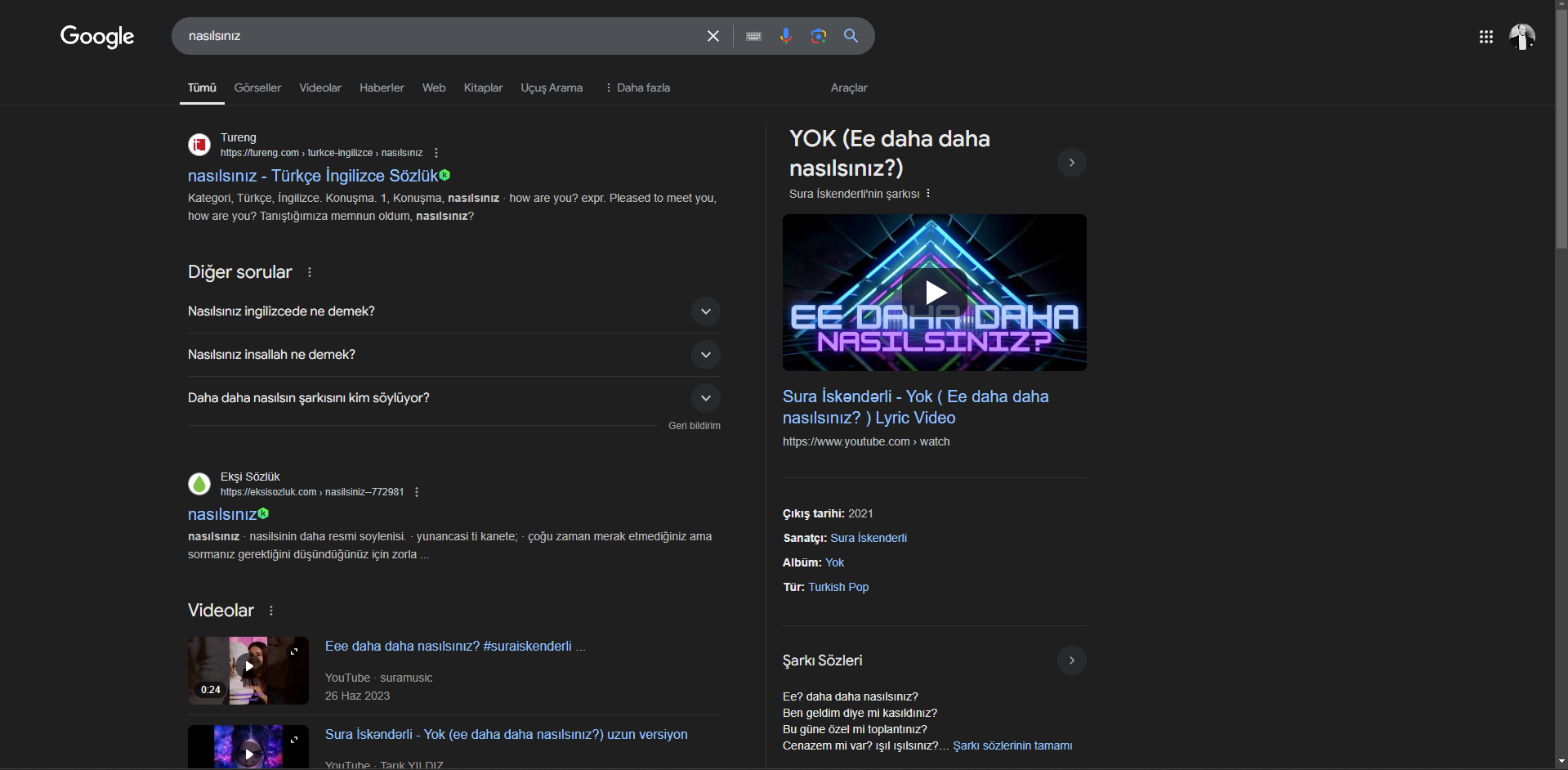Switch to the Haberler tab

(382, 87)
